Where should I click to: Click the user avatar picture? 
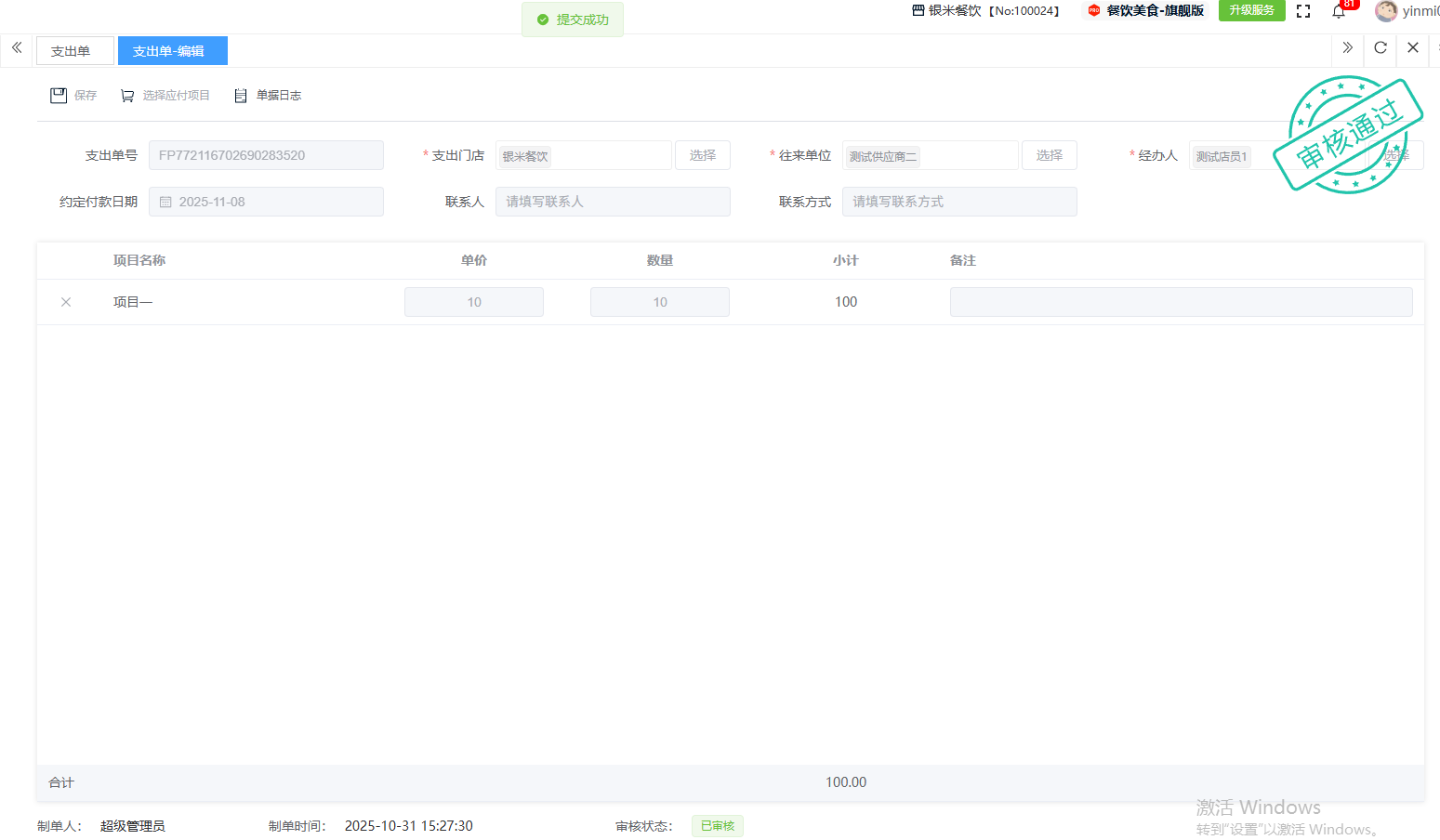coord(1386,11)
